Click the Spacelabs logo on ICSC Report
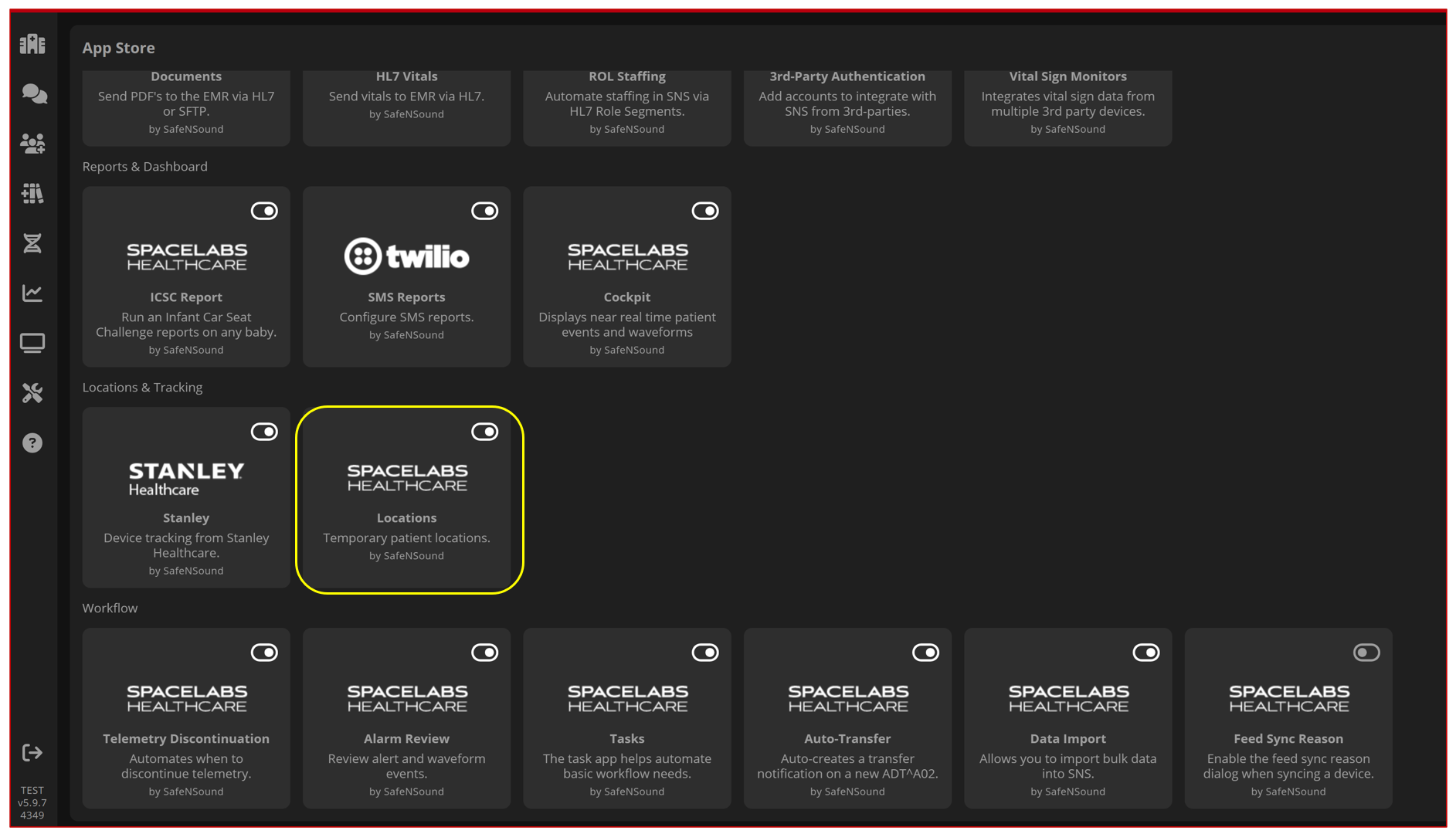 (x=186, y=256)
